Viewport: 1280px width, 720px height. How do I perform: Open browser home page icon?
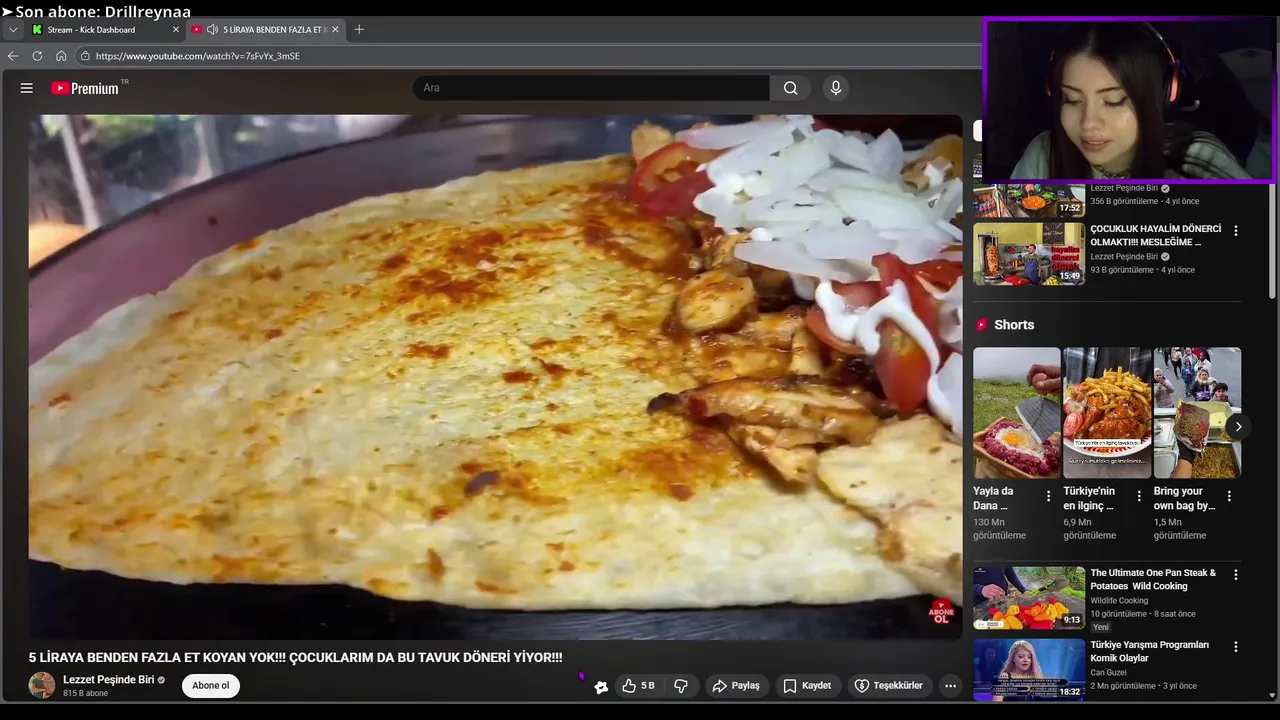pos(61,56)
